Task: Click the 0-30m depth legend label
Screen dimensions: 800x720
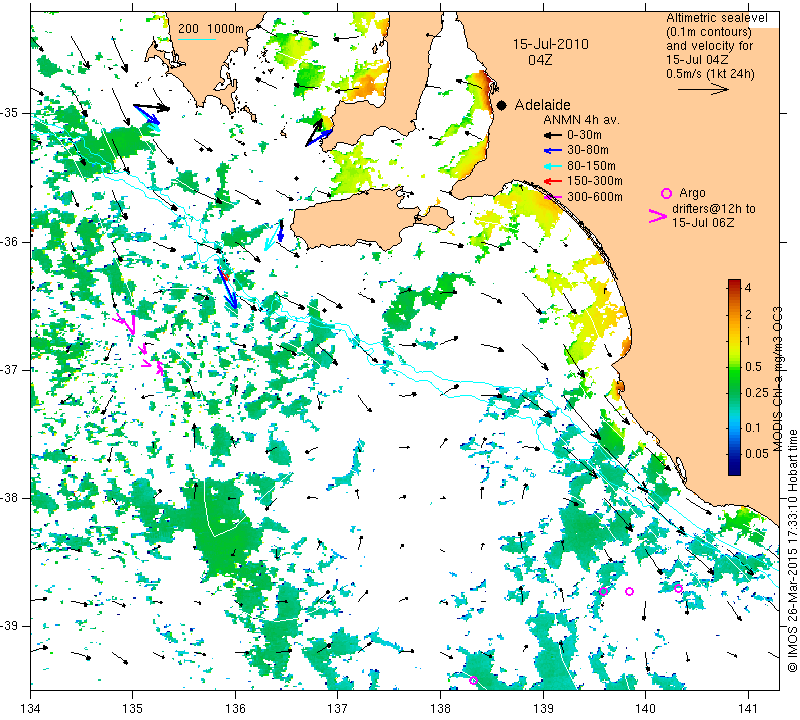Action: click(x=584, y=135)
